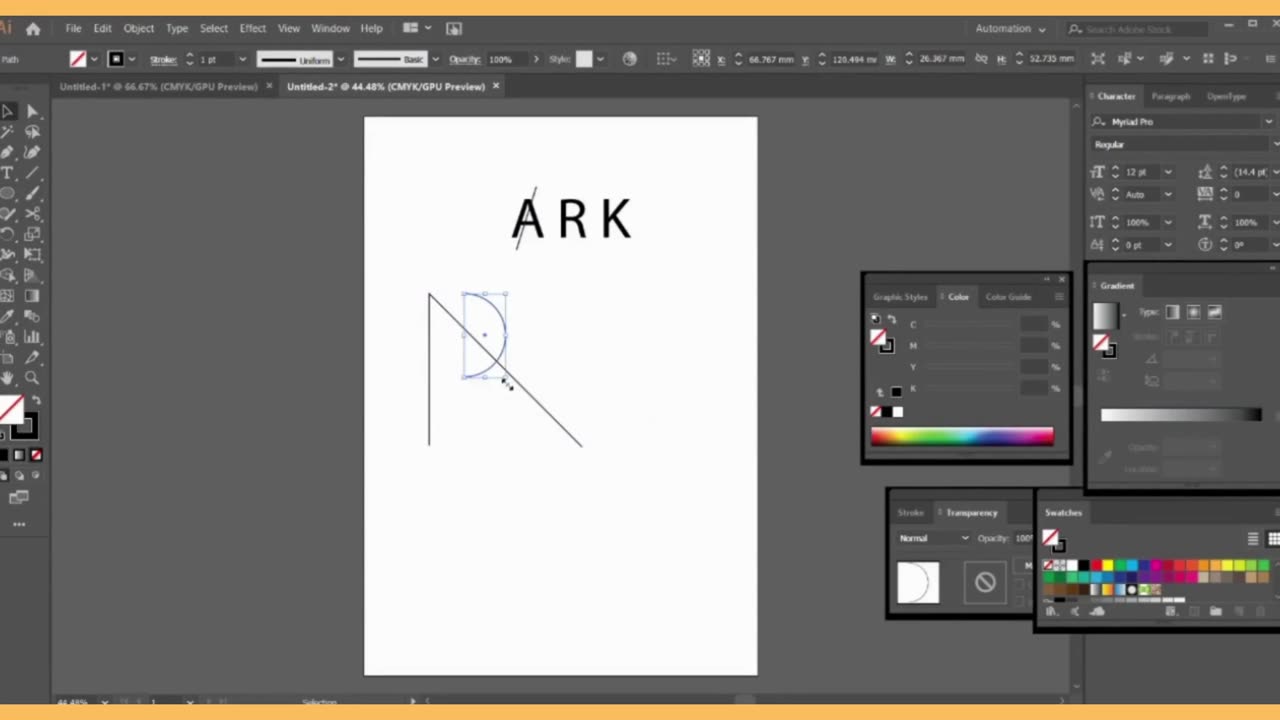Open the Window menu

(x=330, y=29)
